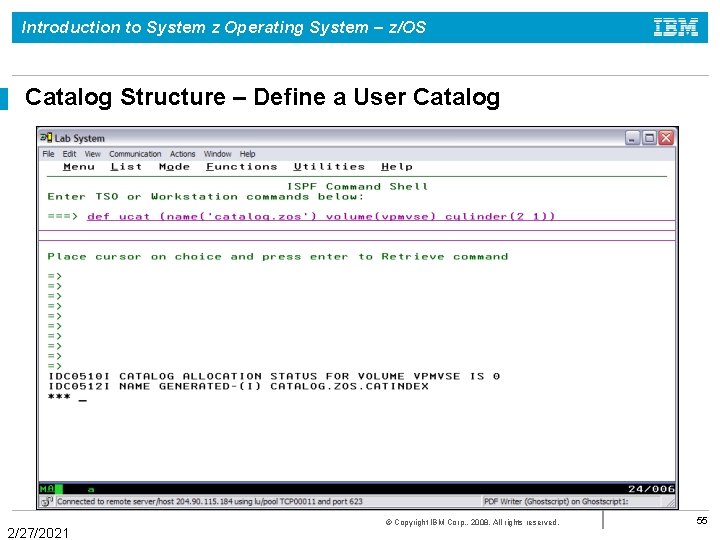Click the IDC0512I NAME GENERATED message
This screenshot has height=540, width=720.
point(238,387)
